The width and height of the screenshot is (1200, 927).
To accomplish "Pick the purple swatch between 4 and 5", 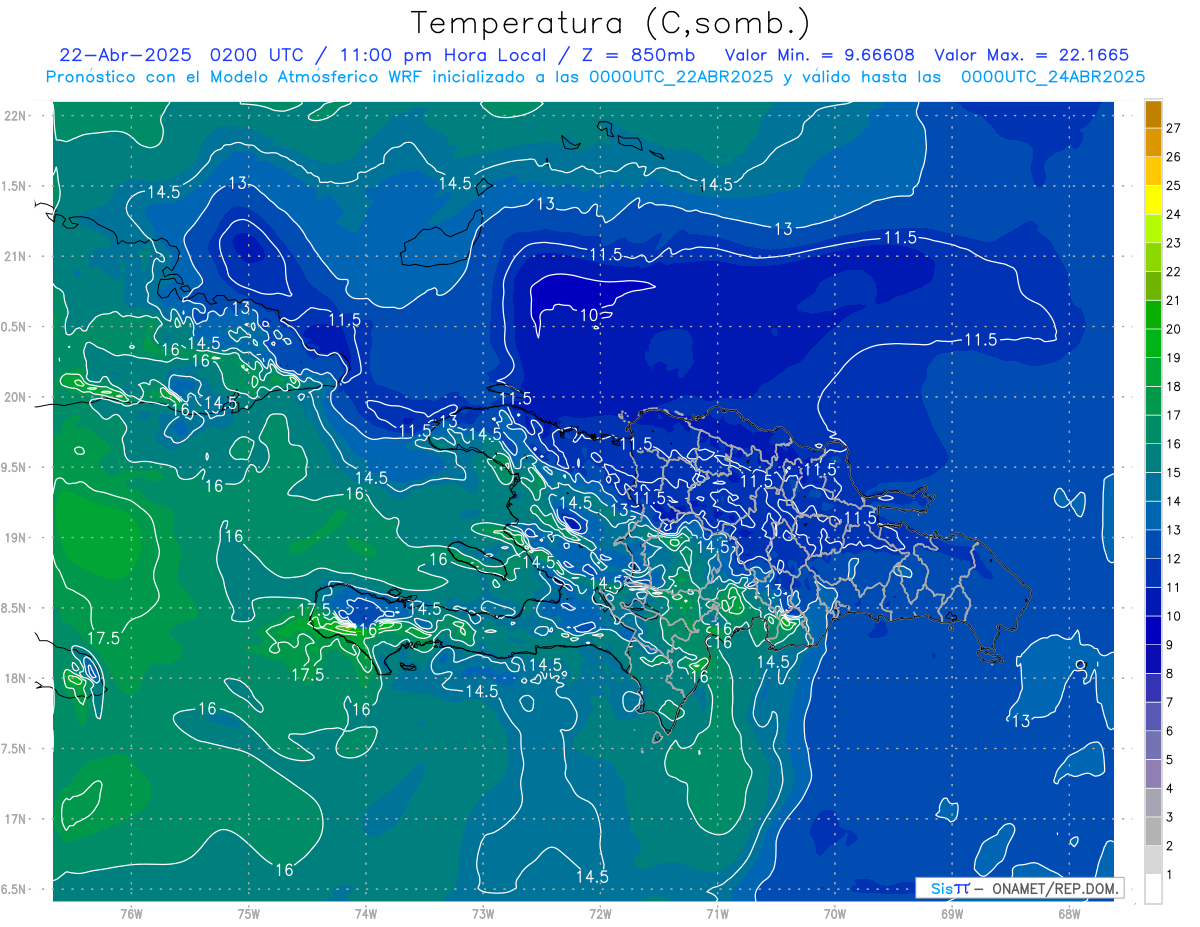I will pyautogui.click(x=1153, y=774).
